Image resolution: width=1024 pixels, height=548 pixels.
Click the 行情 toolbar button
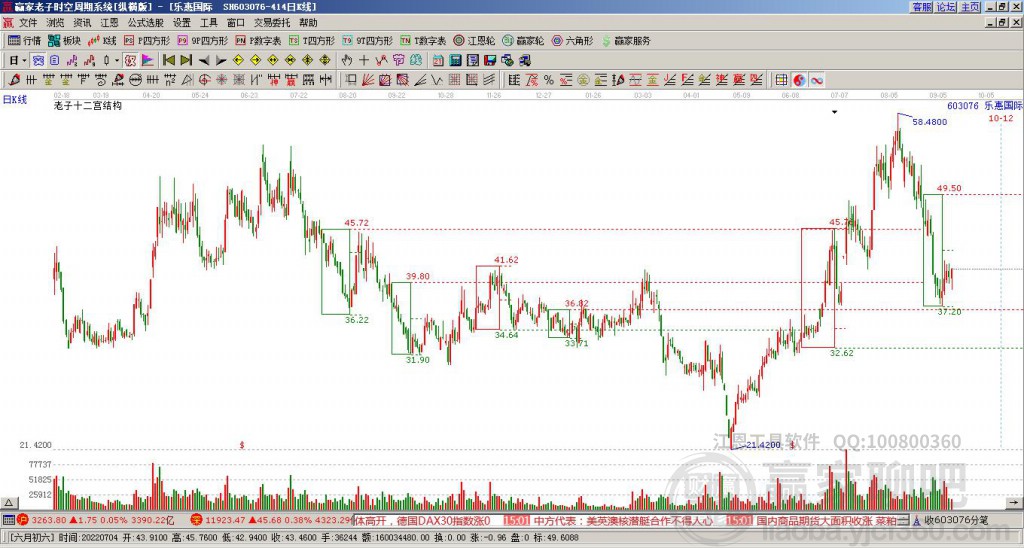[25, 40]
